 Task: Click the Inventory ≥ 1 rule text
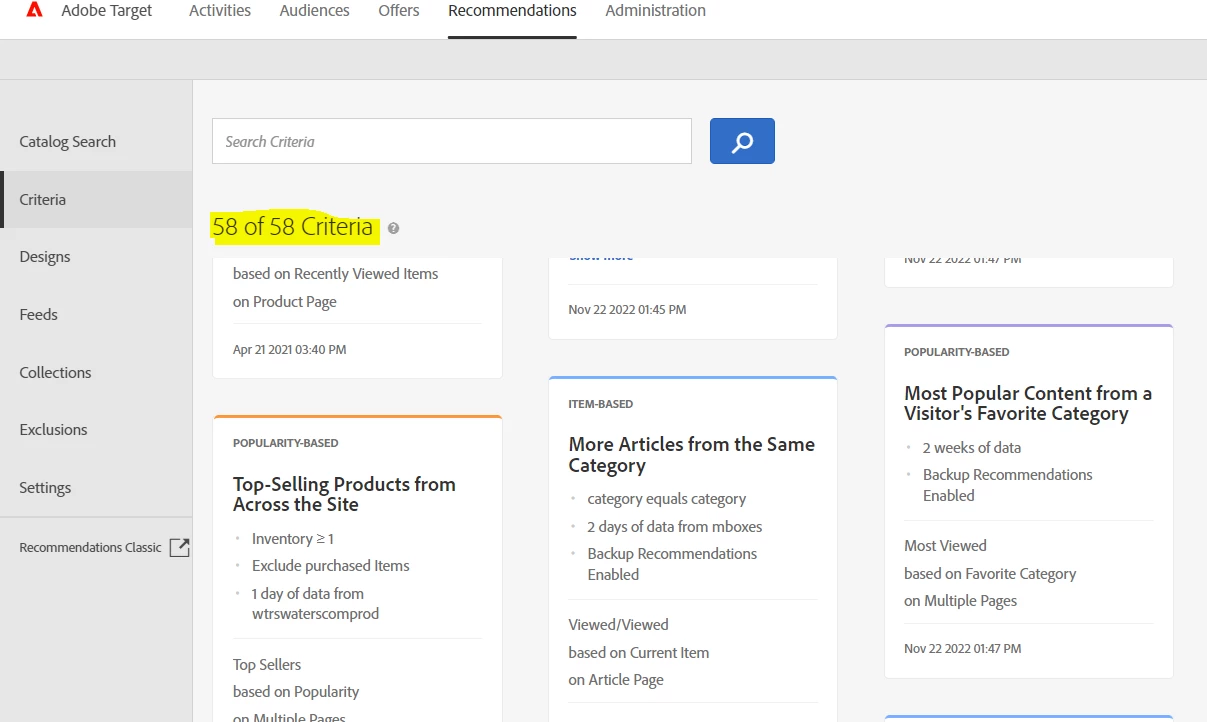point(293,539)
